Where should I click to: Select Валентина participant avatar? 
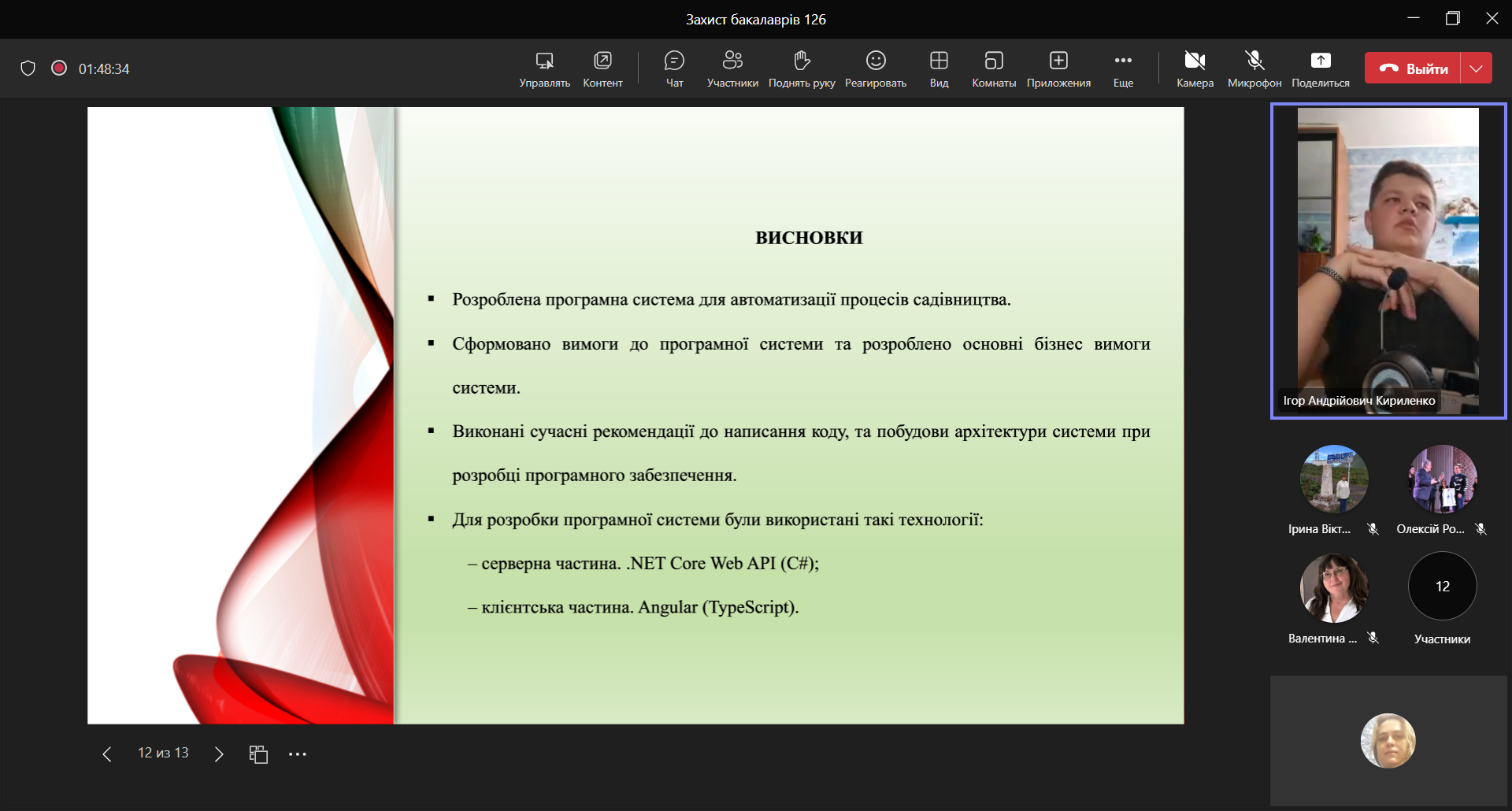click(x=1334, y=588)
